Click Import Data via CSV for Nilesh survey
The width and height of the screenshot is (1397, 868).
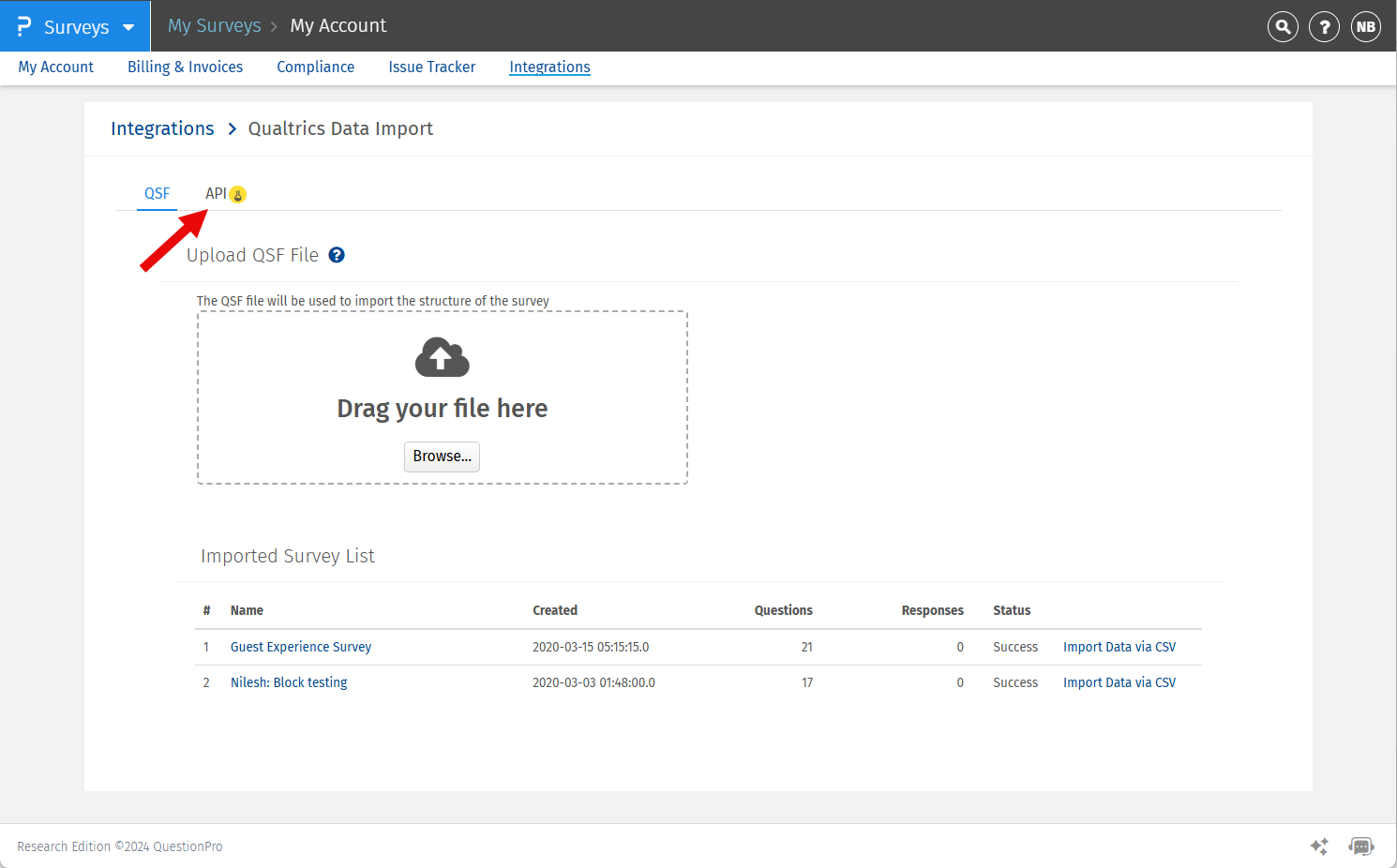pos(1119,682)
